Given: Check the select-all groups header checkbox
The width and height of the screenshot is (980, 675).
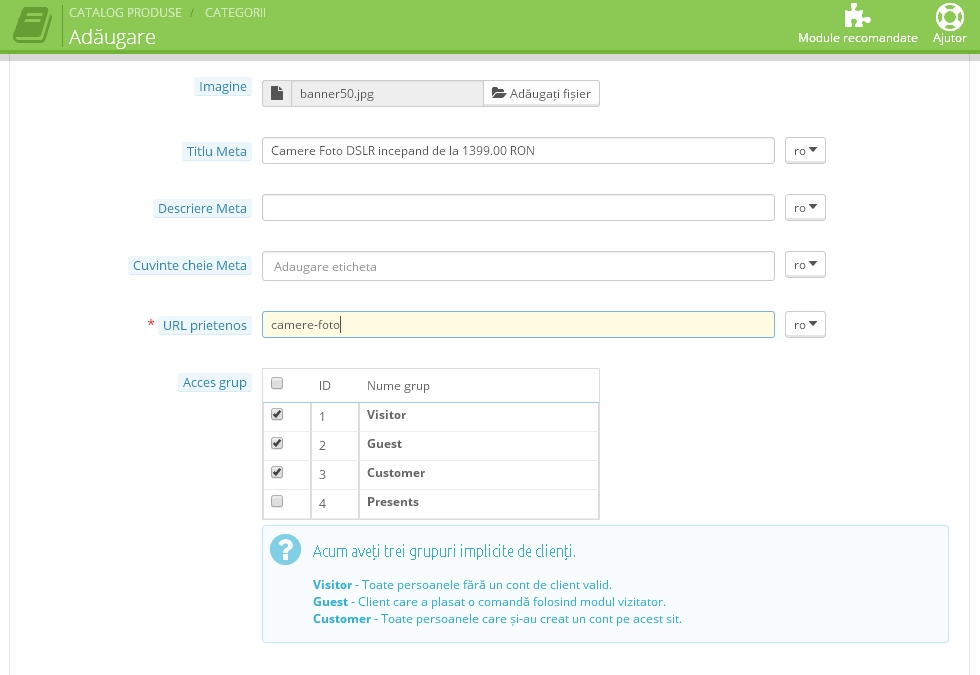Looking at the screenshot, I should [x=277, y=383].
